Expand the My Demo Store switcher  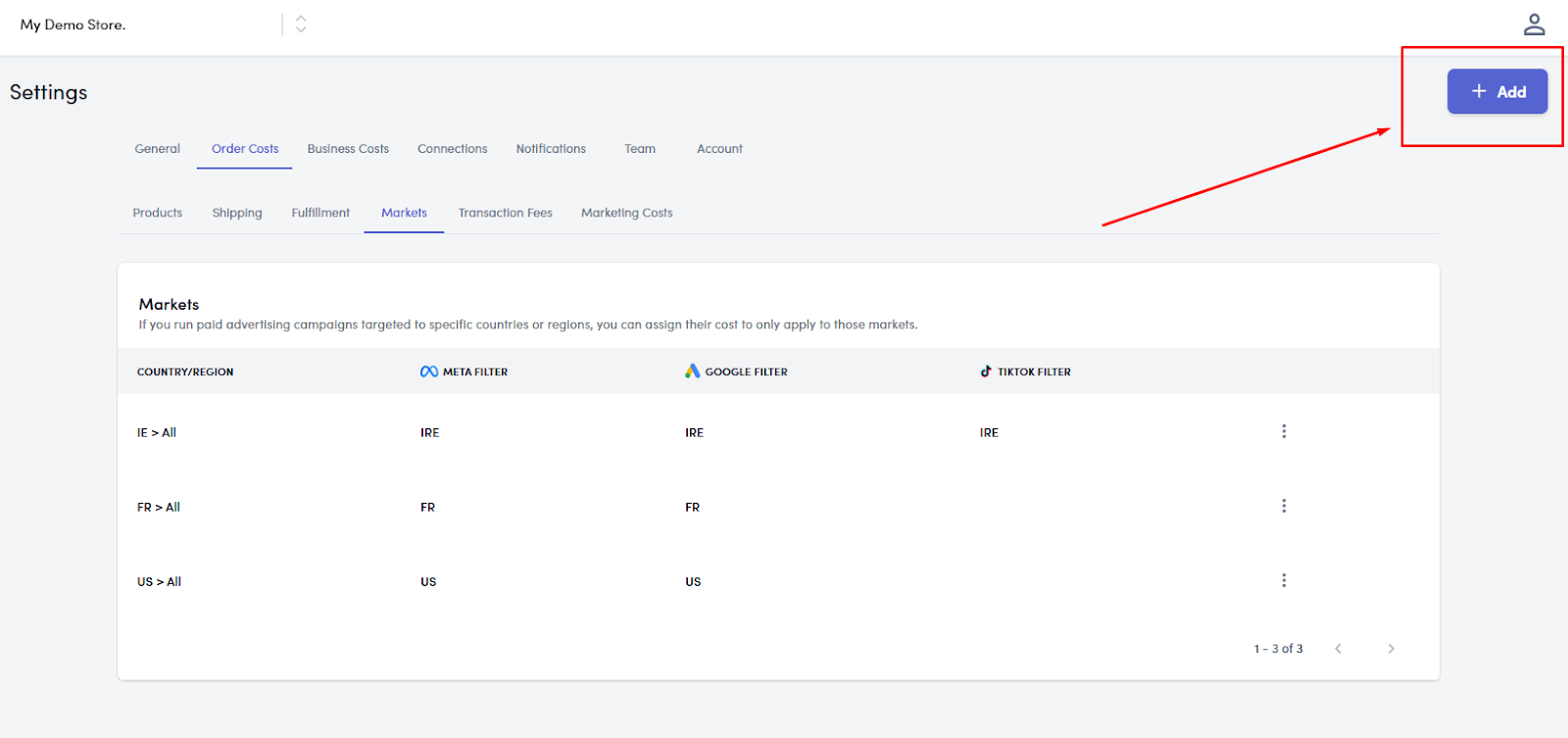[301, 25]
